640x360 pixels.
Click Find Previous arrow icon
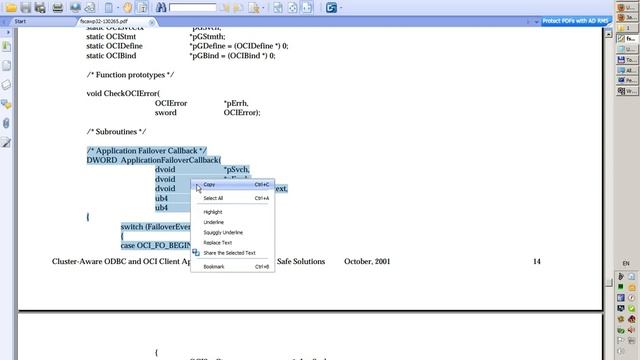[225, 7]
